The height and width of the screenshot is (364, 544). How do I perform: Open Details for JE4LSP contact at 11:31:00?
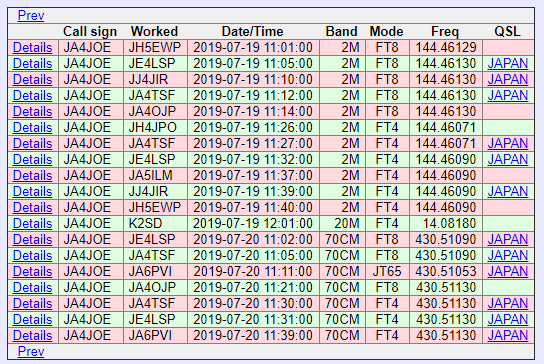coord(32,319)
